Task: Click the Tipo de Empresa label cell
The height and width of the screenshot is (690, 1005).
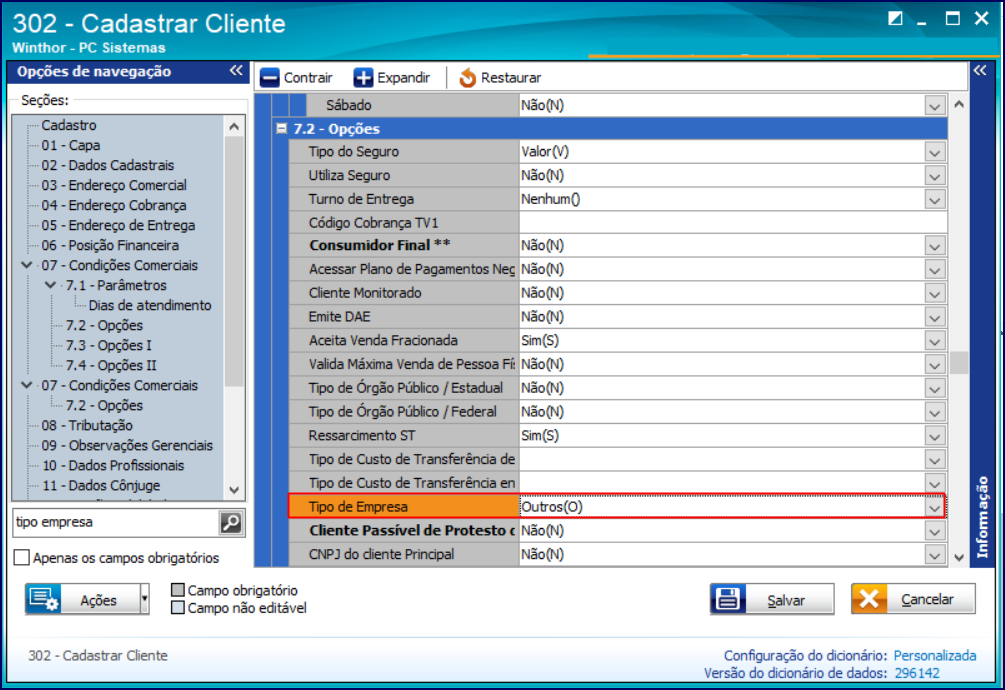Action: [x=404, y=507]
